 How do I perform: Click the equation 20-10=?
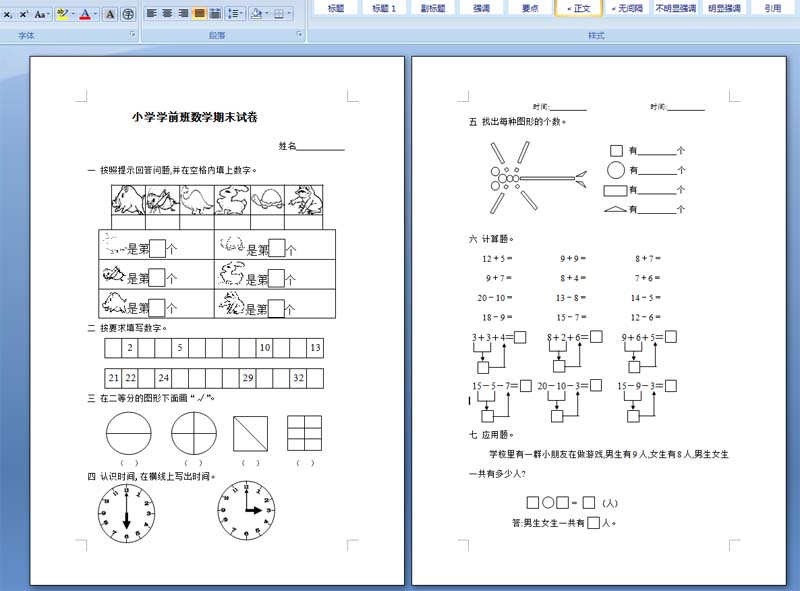coord(495,298)
